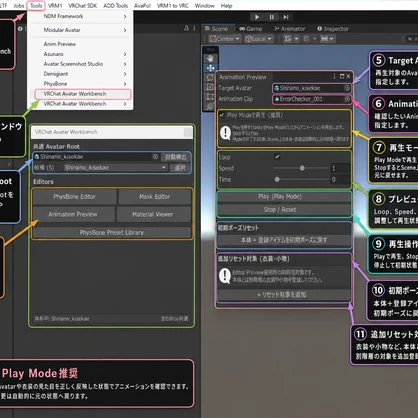
Task: Expand the Avatar Screenshot Studio submenu arrow
Action: (x=125, y=64)
